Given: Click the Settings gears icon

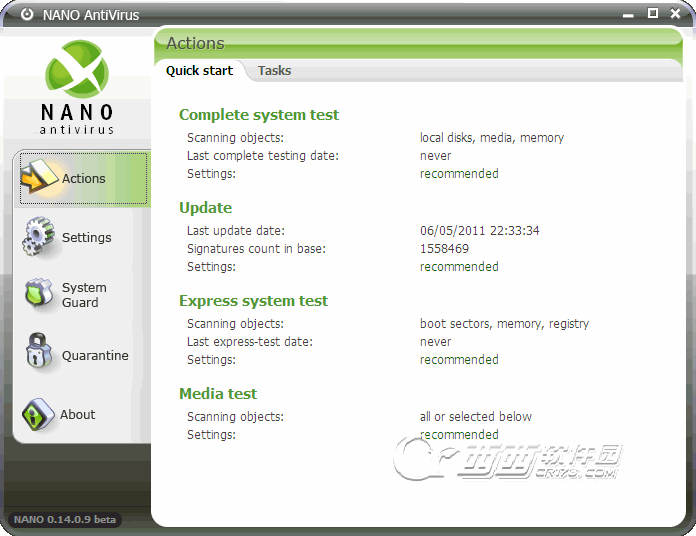Looking at the screenshot, I should coord(39,236).
